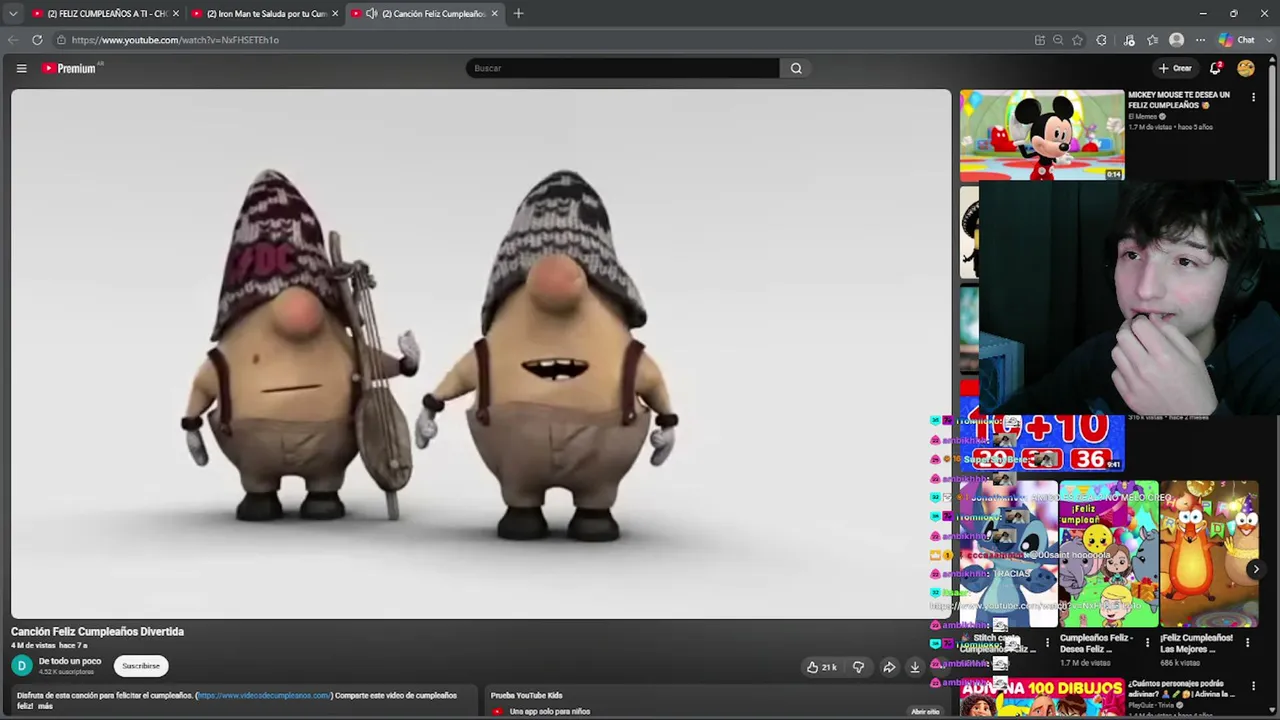The width and height of the screenshot is (1280, 720).
Task: Open the Stitch short thumbnail
Action: [x=1008, y=554]
